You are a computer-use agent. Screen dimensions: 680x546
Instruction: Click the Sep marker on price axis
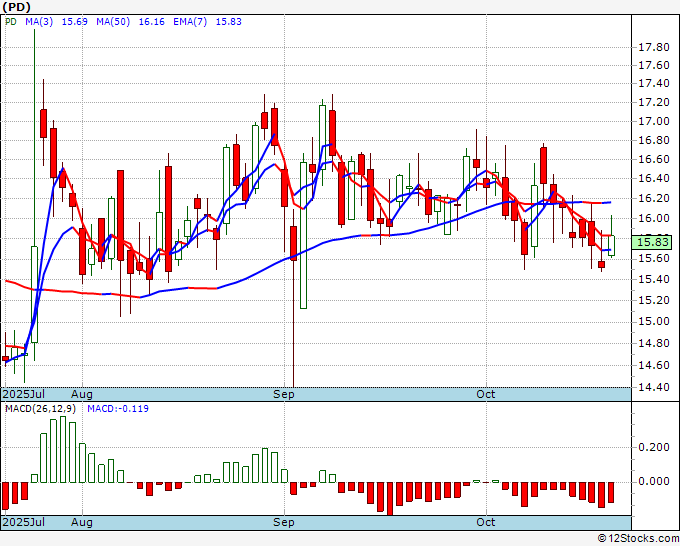click(285, 395)
